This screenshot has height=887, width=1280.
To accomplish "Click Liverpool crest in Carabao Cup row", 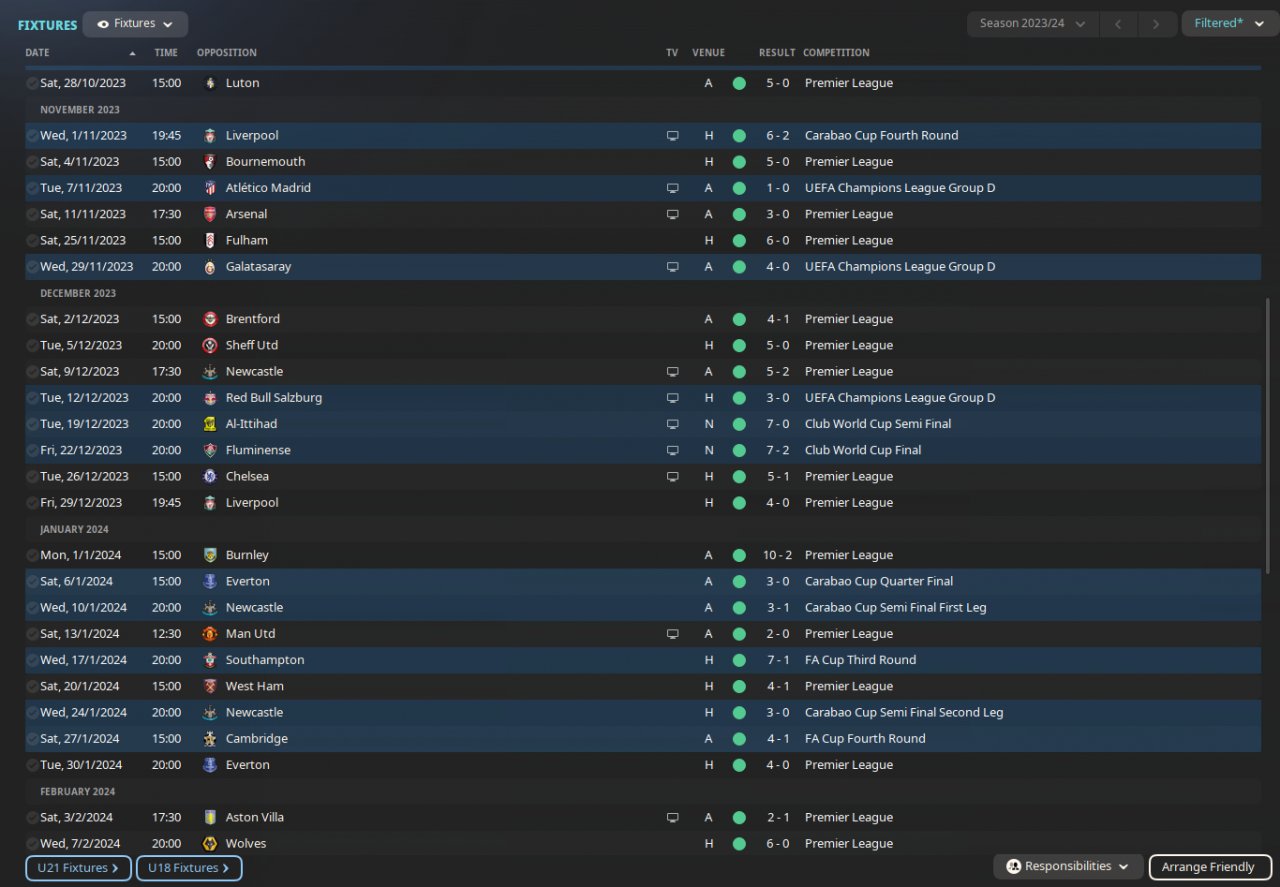I will coord(209,135).
